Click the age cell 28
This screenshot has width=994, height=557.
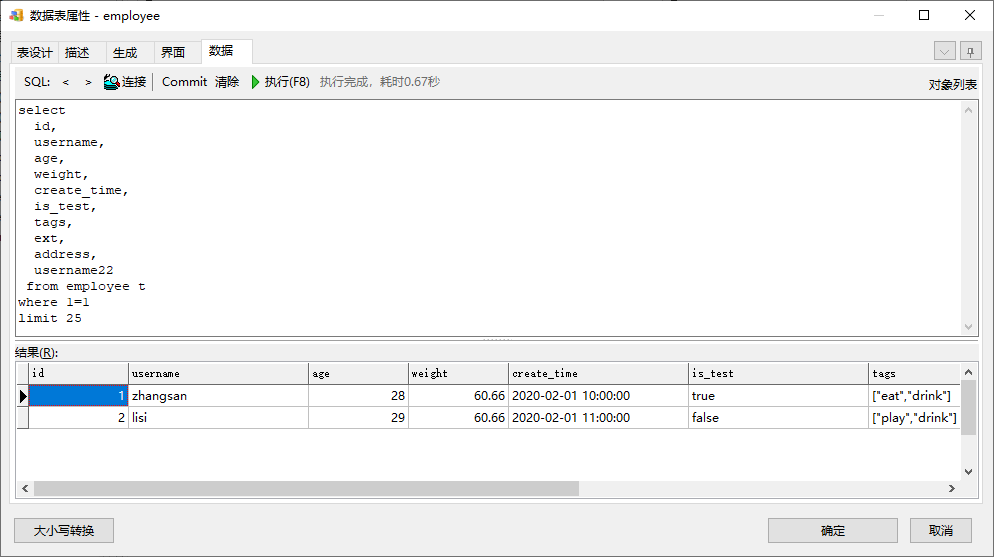click(358, 396)
